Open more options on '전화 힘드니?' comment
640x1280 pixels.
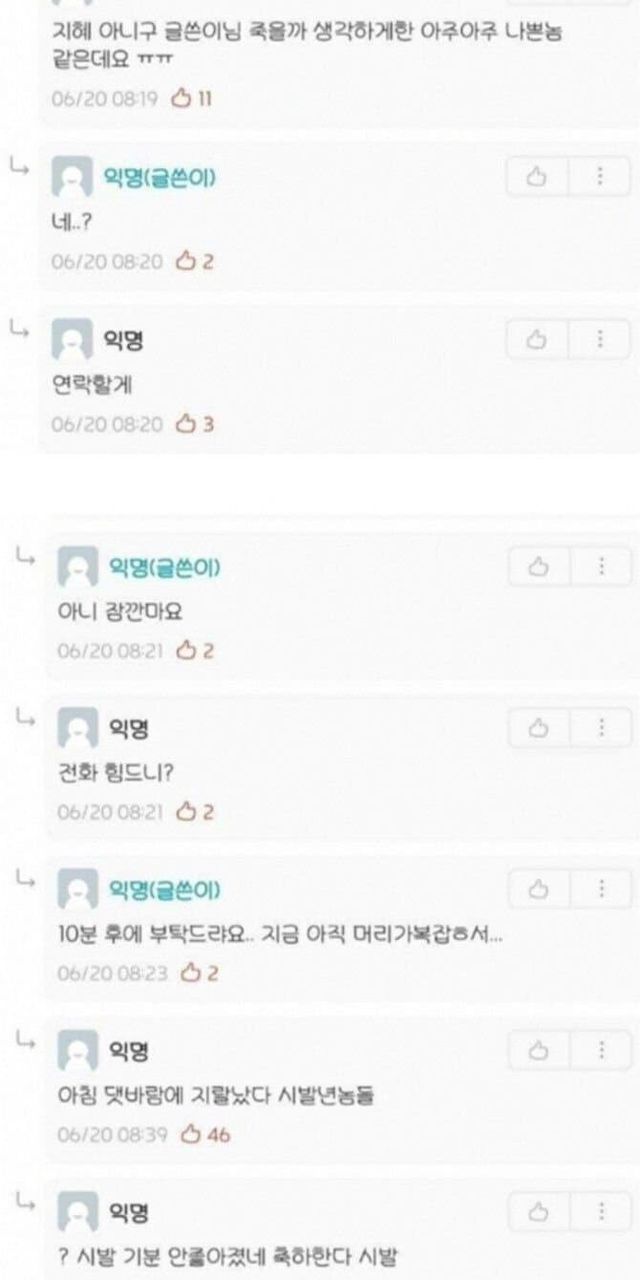point(602,727)
